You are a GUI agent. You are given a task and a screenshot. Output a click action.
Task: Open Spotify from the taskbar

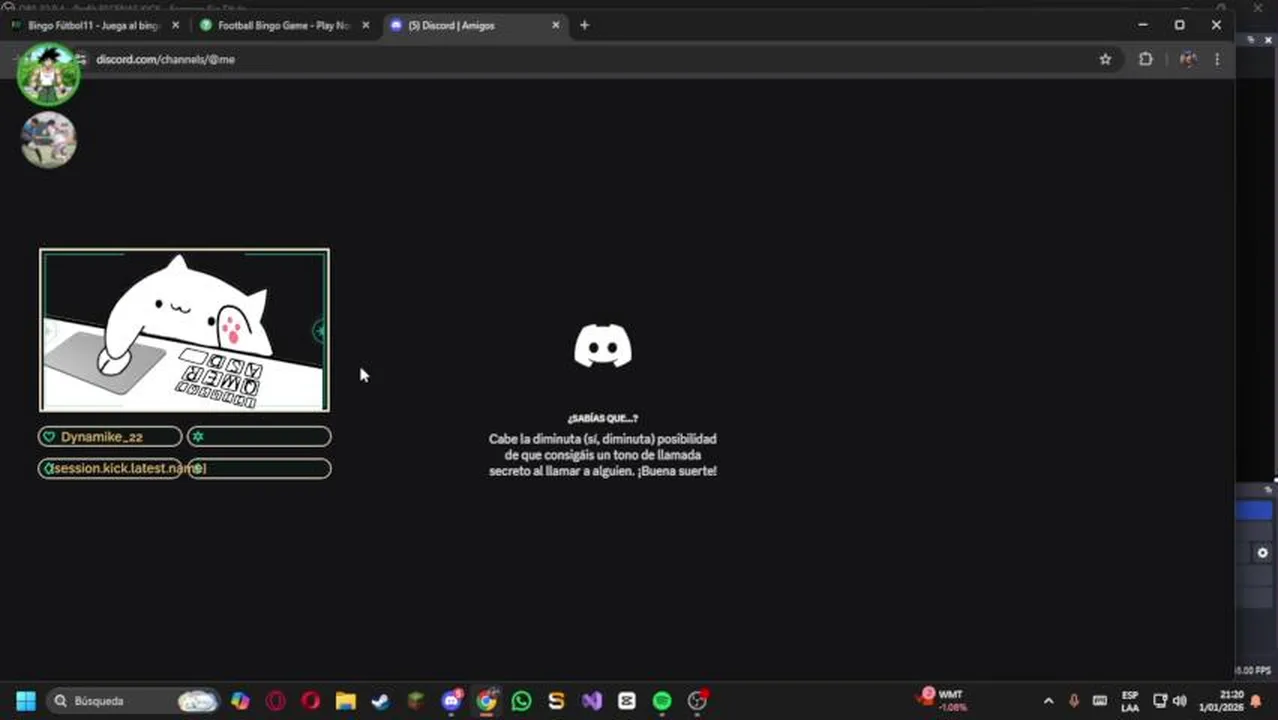[662, 701]
